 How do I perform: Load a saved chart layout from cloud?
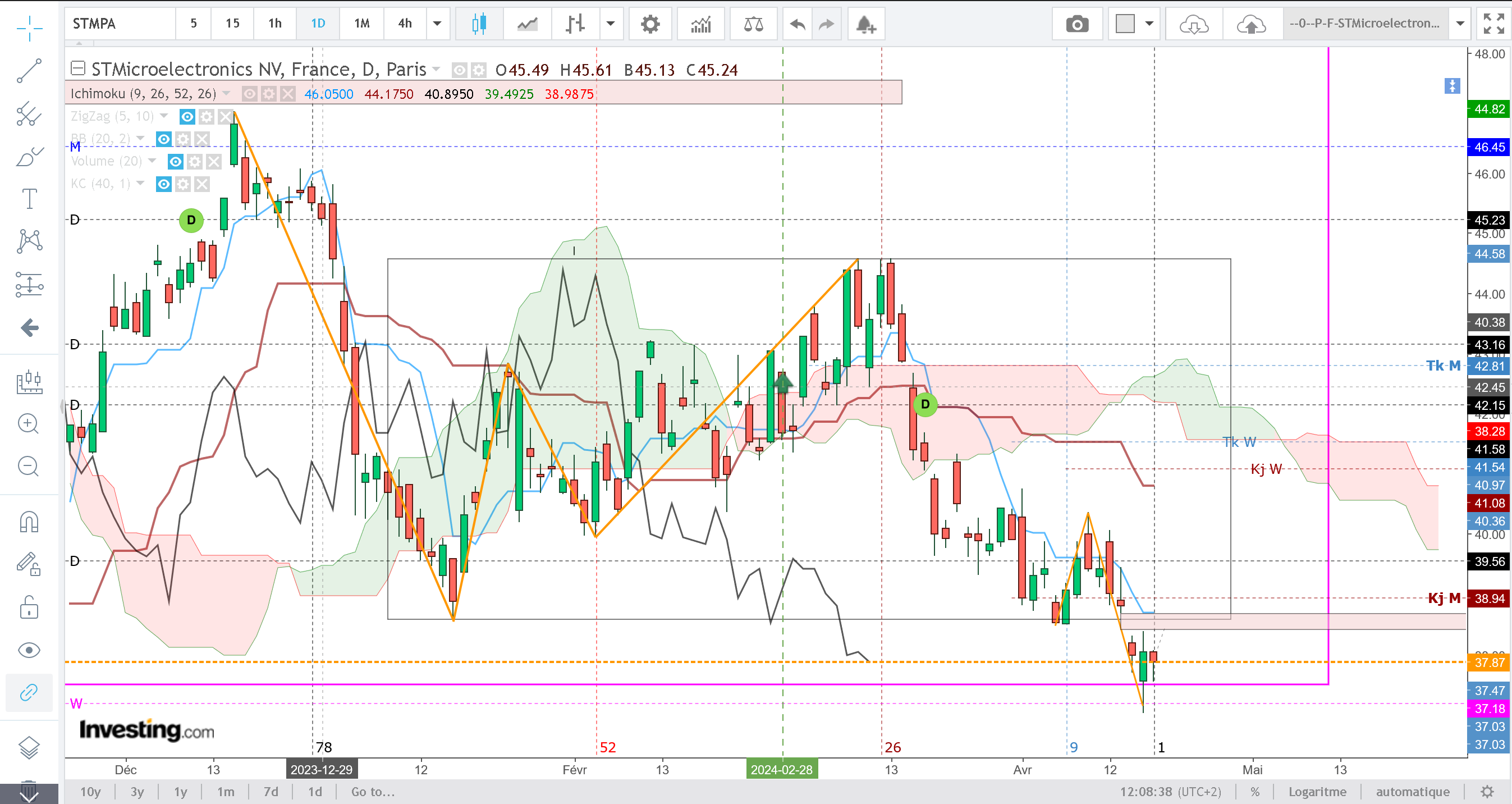[x=1194, y=24]
